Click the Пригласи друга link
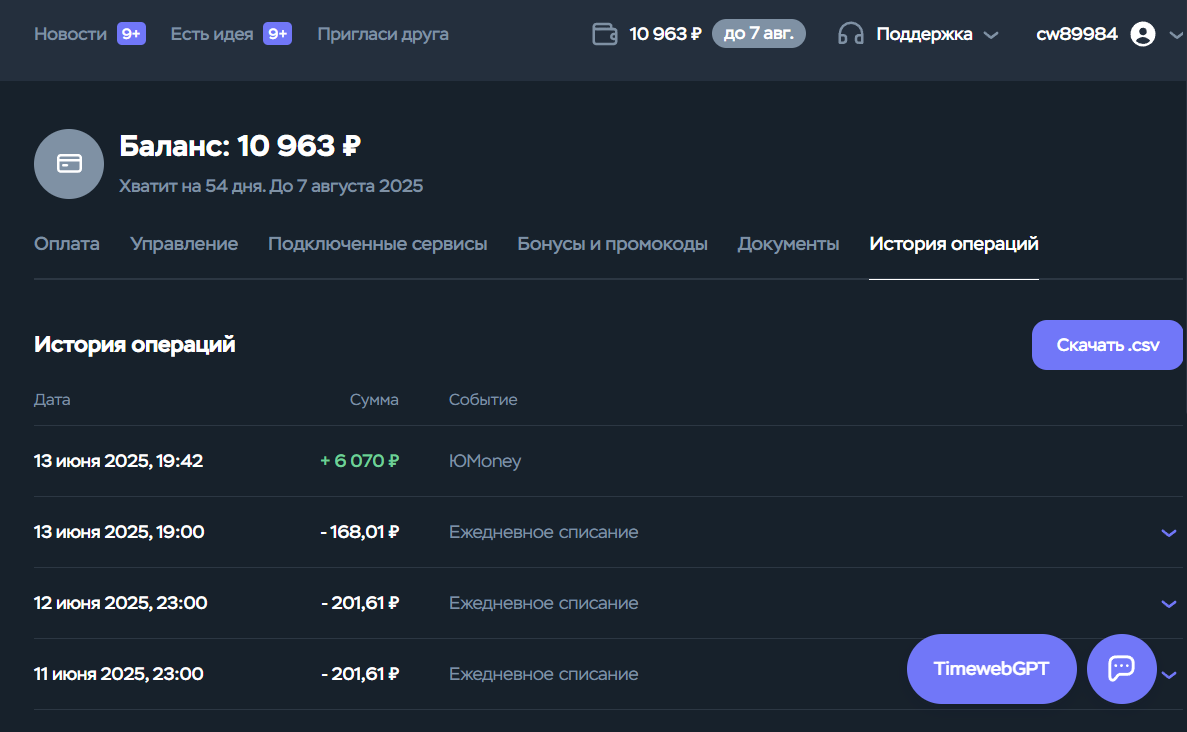1187x732 pixels. point(383,34)
